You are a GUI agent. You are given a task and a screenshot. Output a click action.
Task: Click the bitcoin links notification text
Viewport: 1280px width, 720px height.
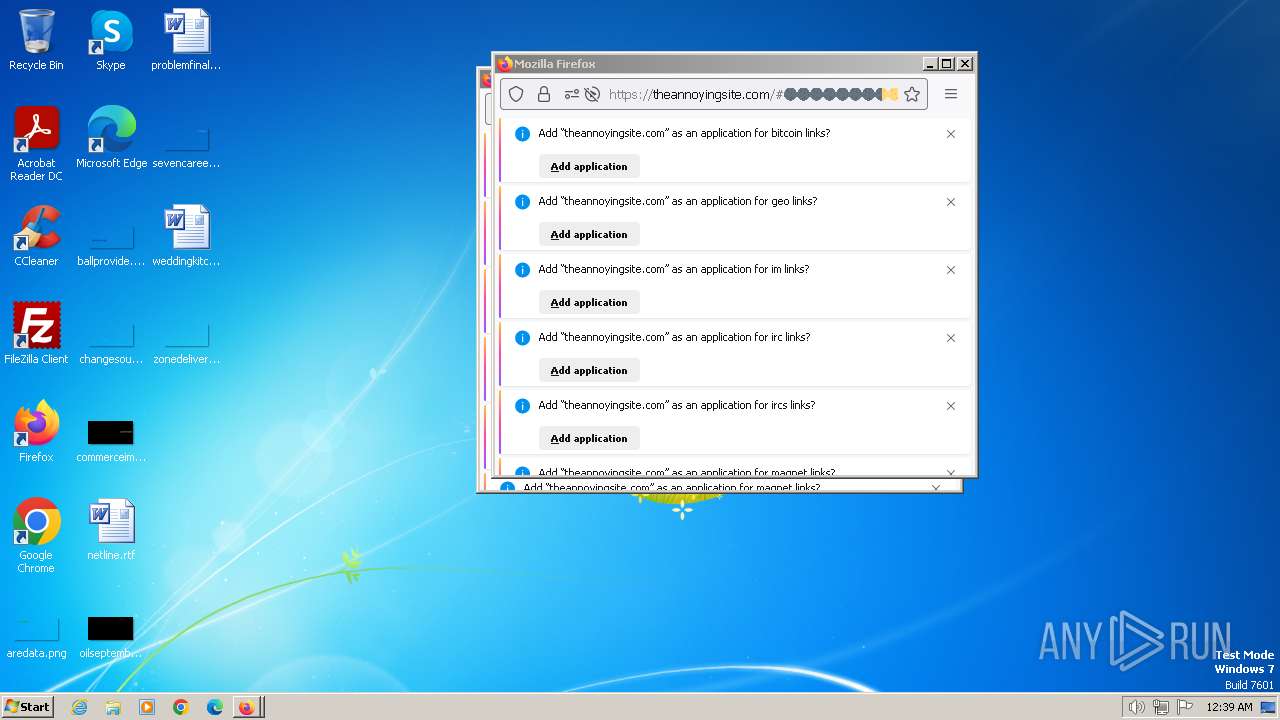point(684,133)
